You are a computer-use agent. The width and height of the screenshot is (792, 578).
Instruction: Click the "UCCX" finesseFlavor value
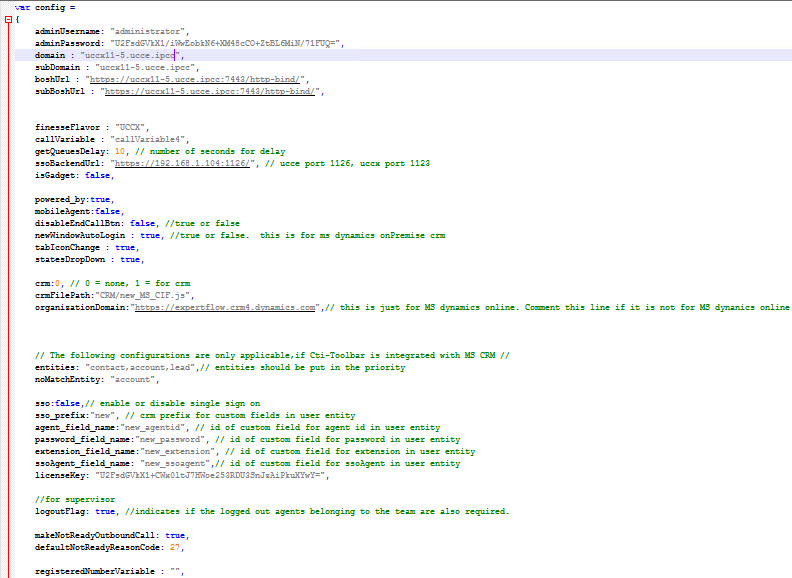click(131, 127)
